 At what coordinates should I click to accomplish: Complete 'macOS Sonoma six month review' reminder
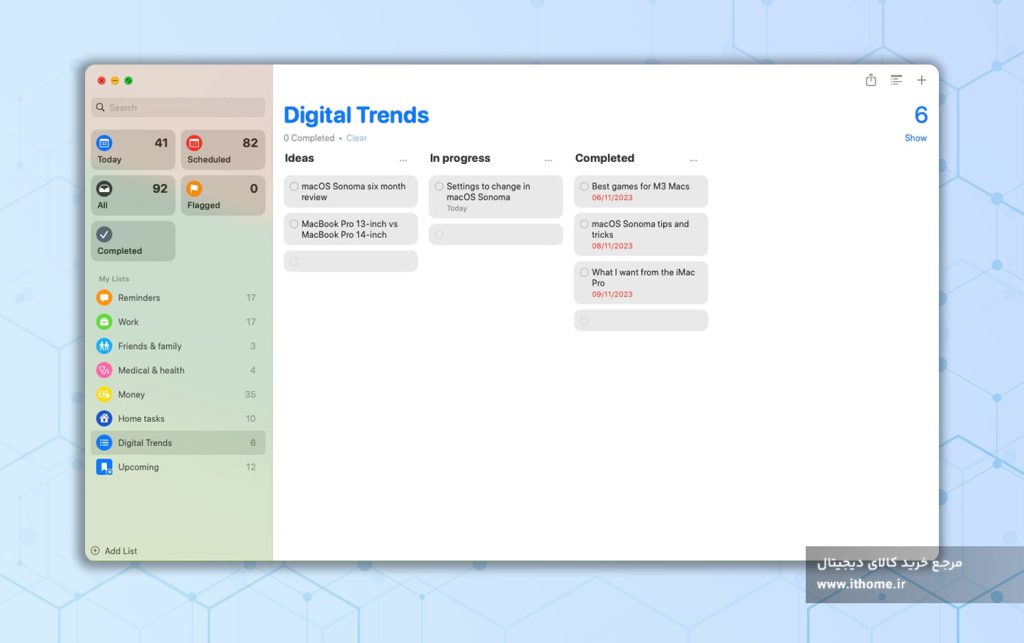click(294, 187)
